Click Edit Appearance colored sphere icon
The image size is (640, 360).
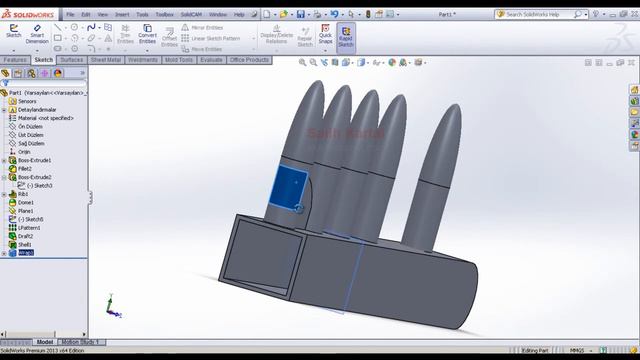point(392,62)
